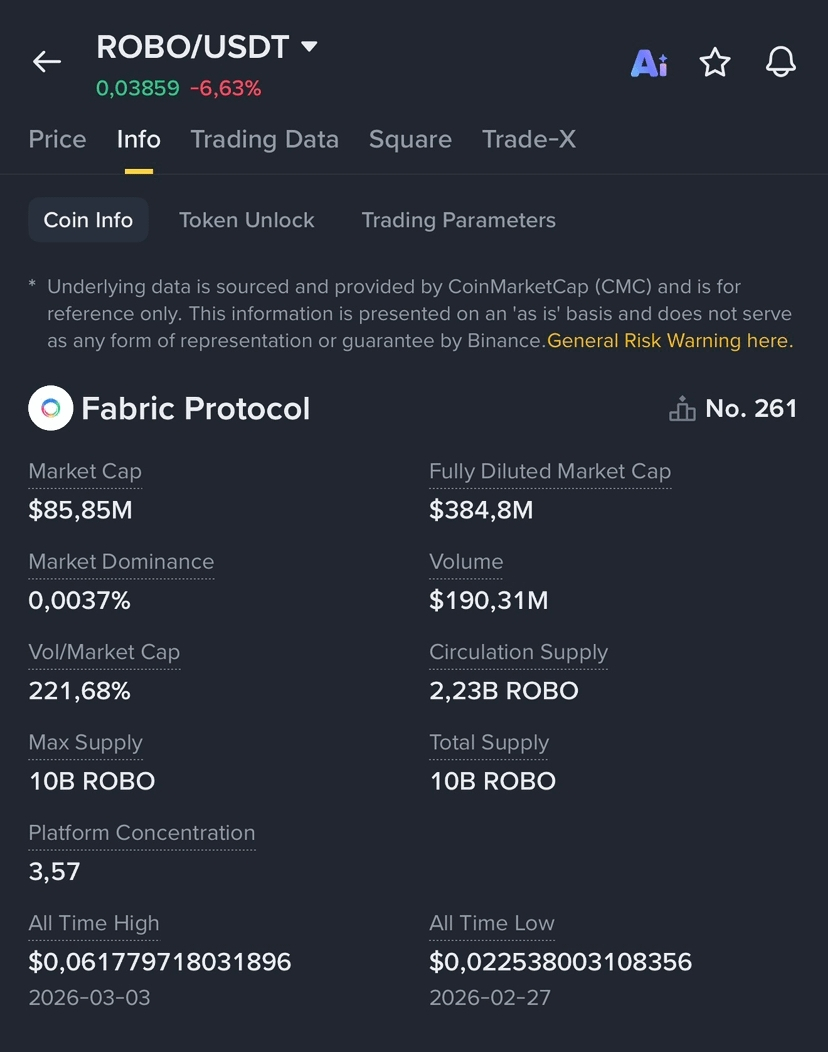Expand the ROBO/USDT pair dropdown arrow
The width and height of the screenshot is (828, 1052).
pos(309,46)
